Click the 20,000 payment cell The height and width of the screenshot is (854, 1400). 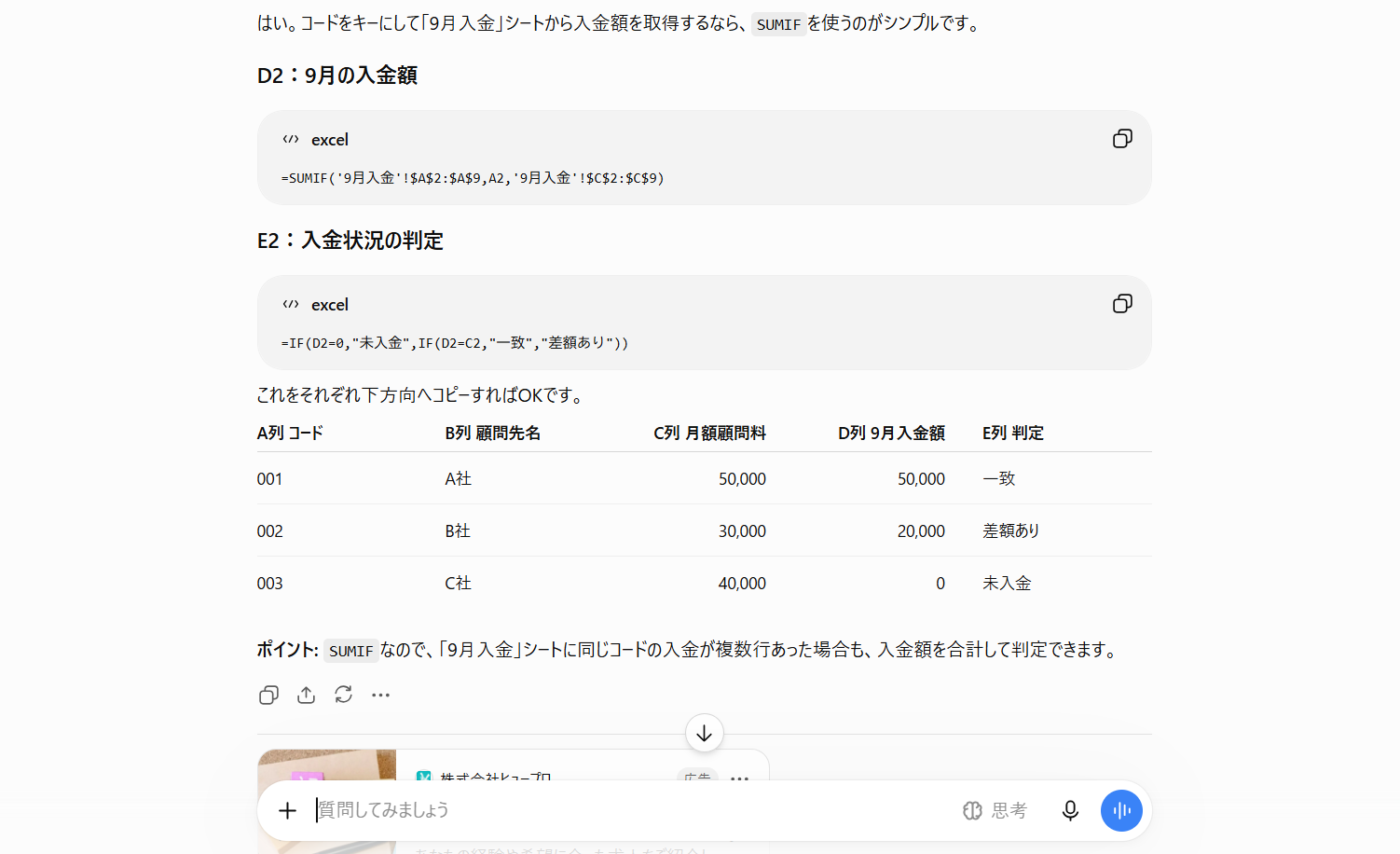tap(921, 530)
